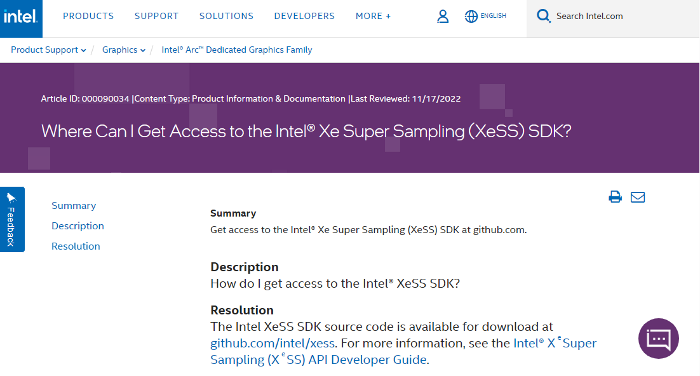Email this article via envelope icon
The height and width of the screenshot is (376, 700).
point(638,197)
